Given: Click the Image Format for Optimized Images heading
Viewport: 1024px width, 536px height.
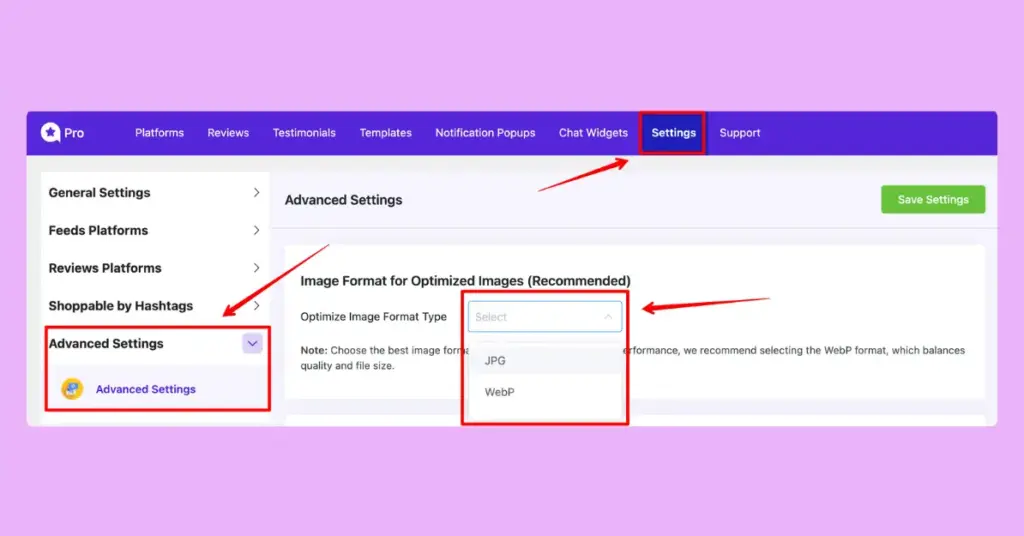Looking at the screenshot, I should tap(465, 281).
